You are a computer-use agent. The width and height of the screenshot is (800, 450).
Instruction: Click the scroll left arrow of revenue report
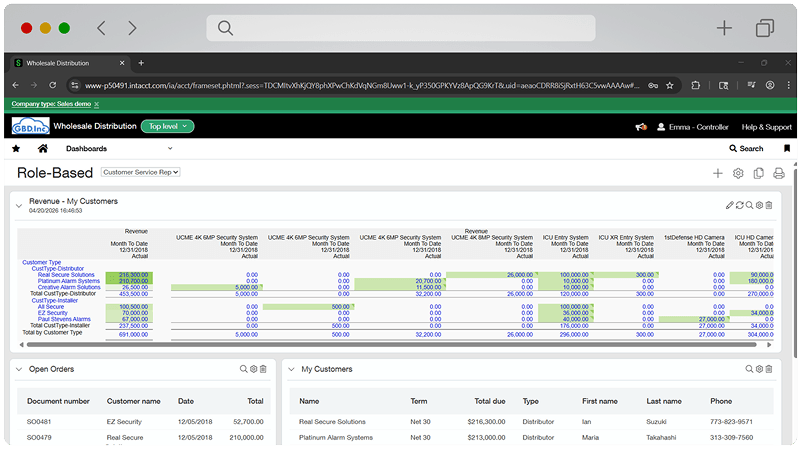tap(21, 345)
